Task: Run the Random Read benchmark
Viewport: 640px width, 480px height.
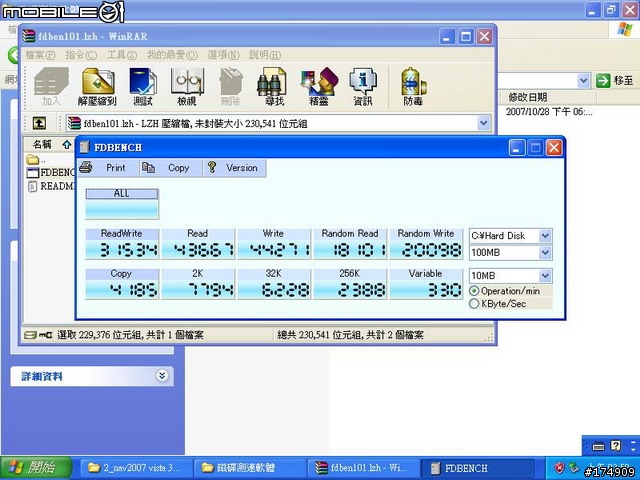Action: tap(350, 244)
